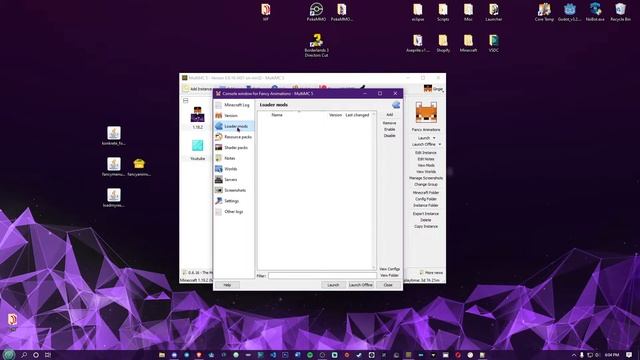Viewport: 640px width, 360px height.
Task: Open Borderlands 3 Directors Cut desktop shortcut
Action: pos(316,45)
